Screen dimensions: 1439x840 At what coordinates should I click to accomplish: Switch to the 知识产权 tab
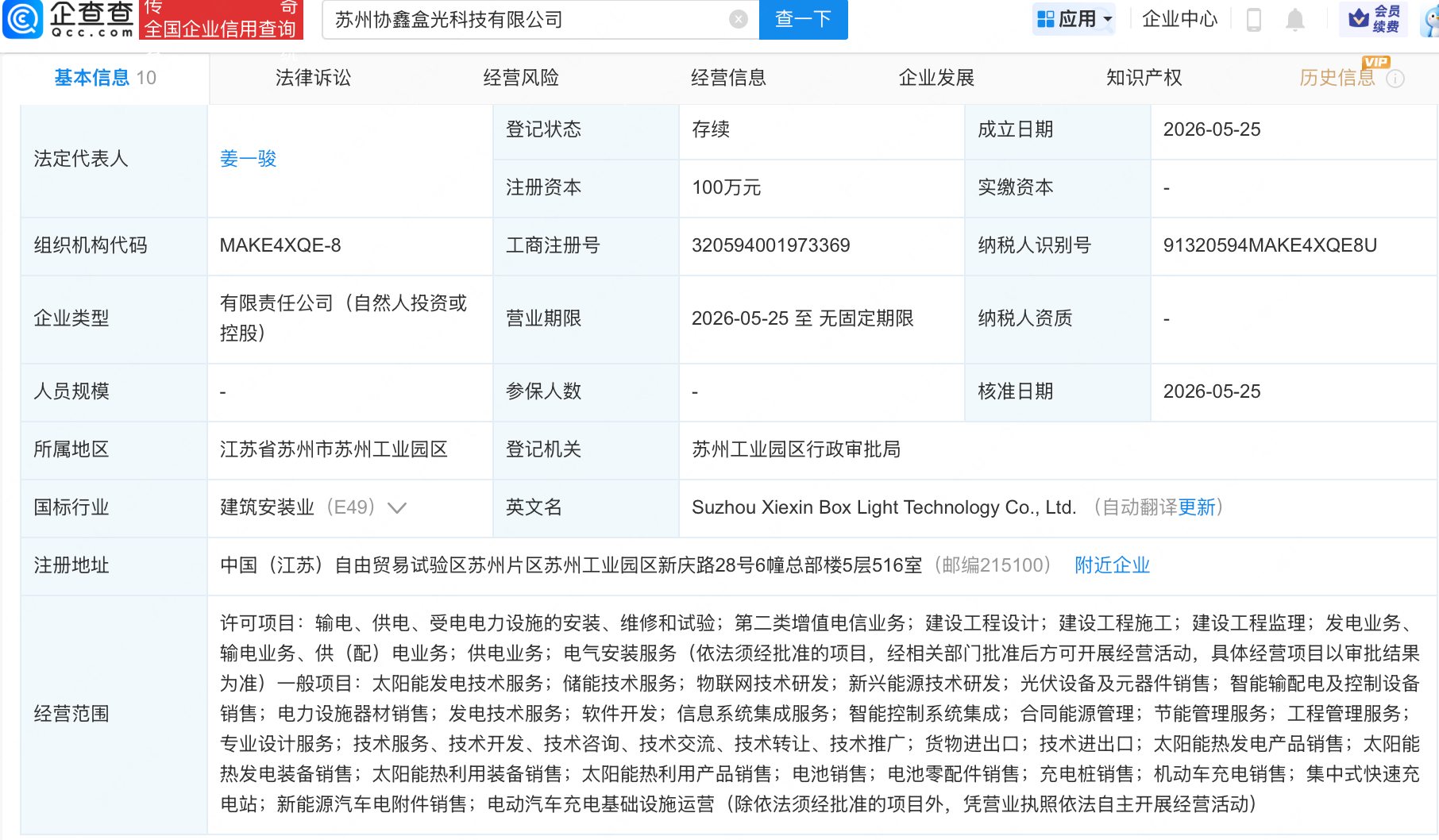pos(1144,78)
